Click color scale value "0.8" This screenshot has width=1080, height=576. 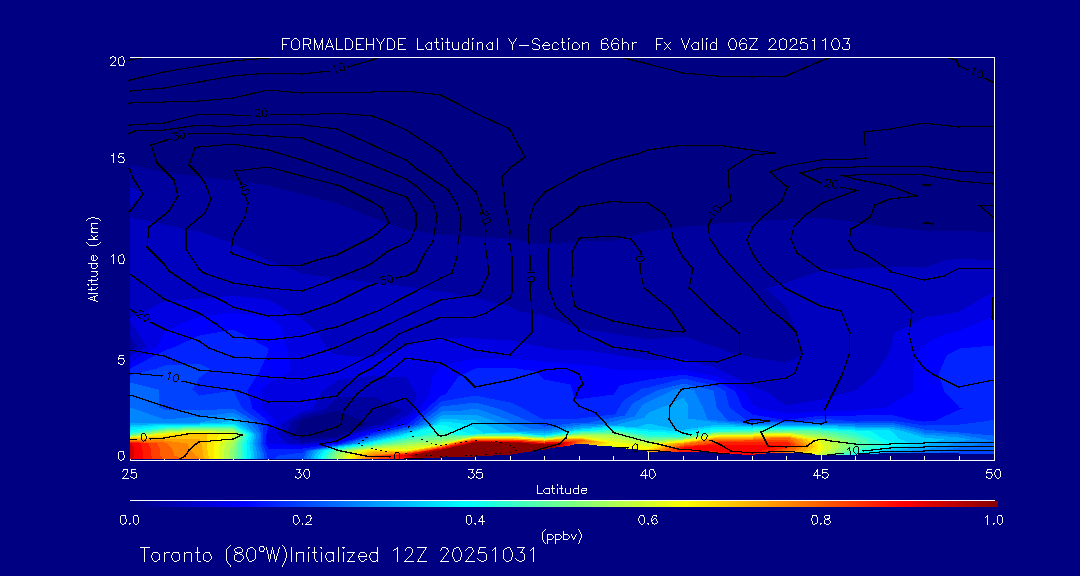(x=821, y=520)
